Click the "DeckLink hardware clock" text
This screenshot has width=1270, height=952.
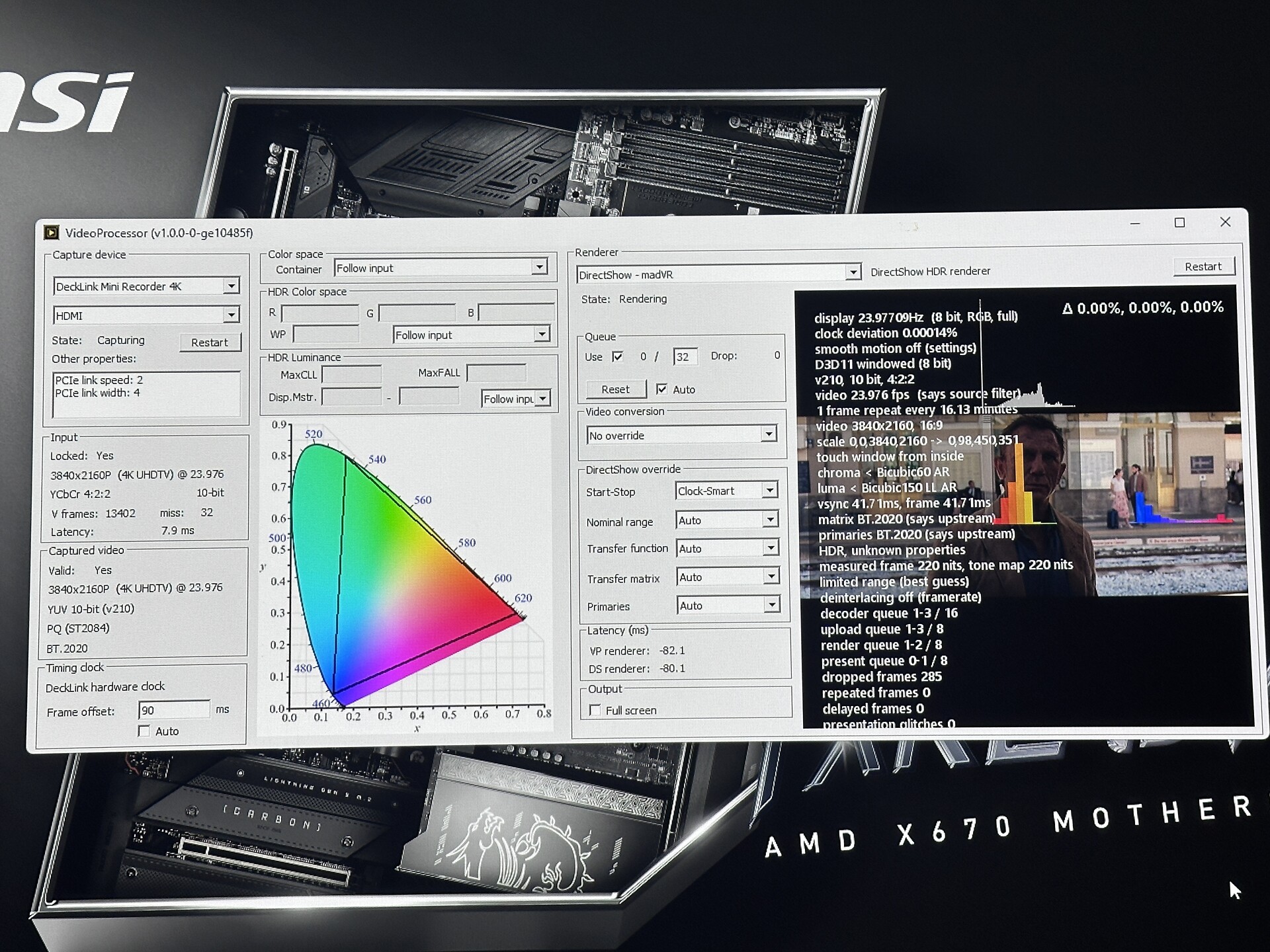click(x=105, y=687)
